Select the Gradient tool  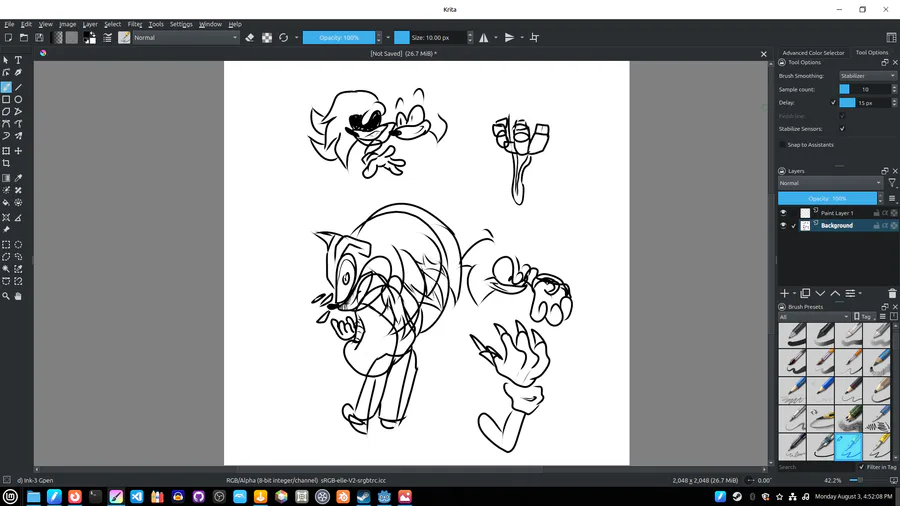click(x=6, y=178)
